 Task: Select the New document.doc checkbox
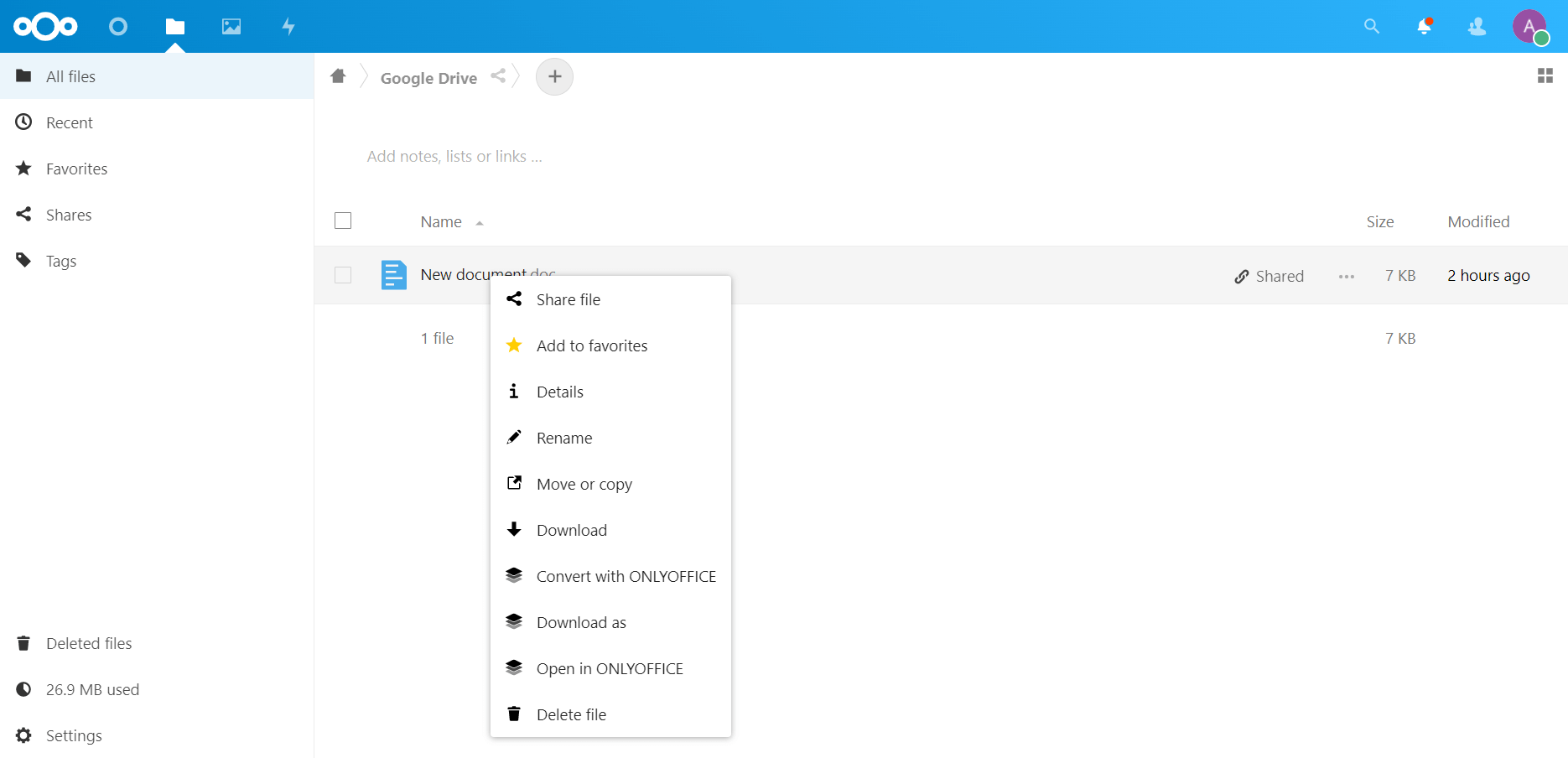point(343,275)
